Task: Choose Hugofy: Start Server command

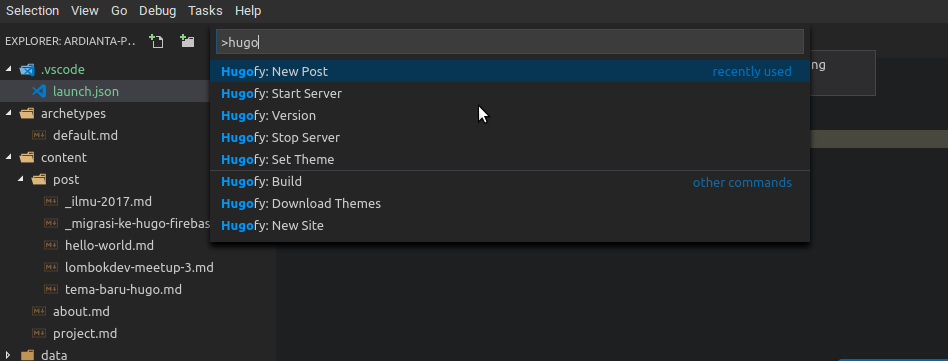Action: tap(510, 94)
